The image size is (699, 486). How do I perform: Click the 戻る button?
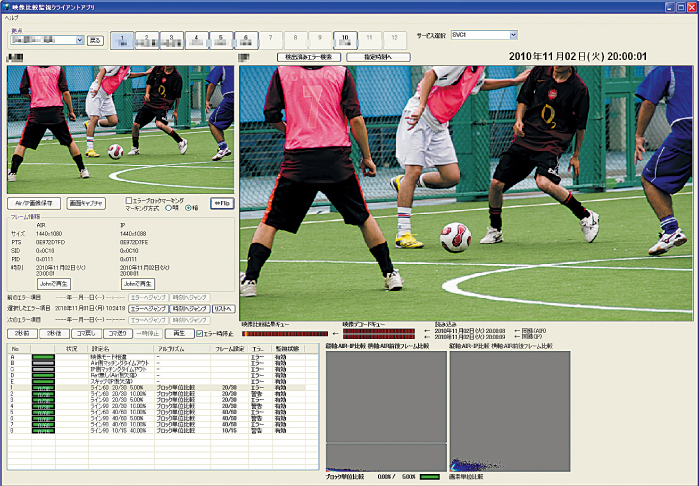pos(96,40)
